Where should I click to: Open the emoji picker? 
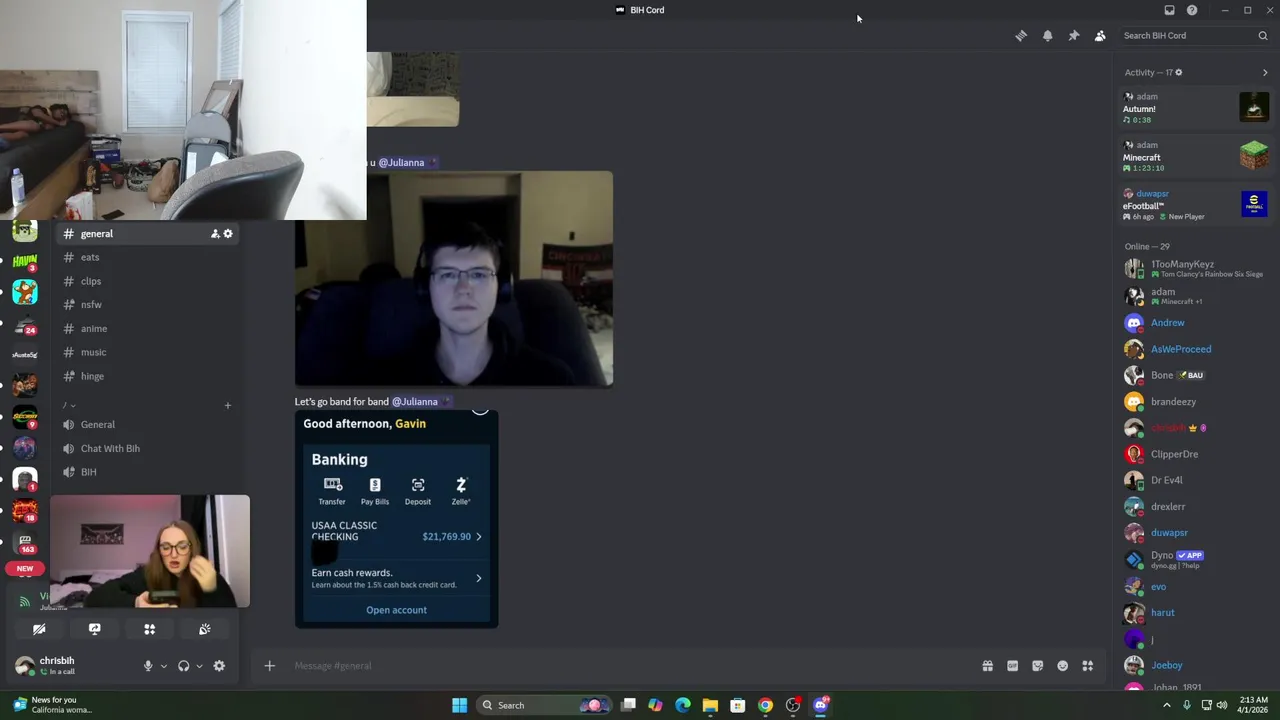coord(1062,666)
